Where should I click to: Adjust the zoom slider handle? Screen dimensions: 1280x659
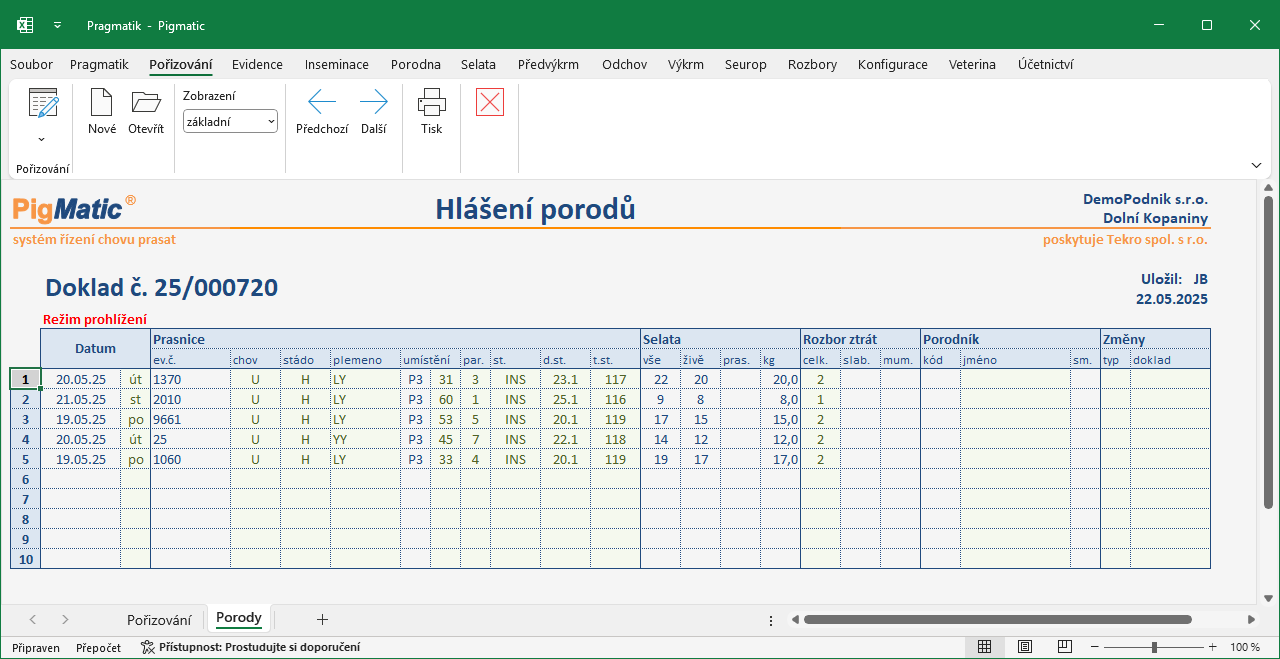tap(1154, 647)
